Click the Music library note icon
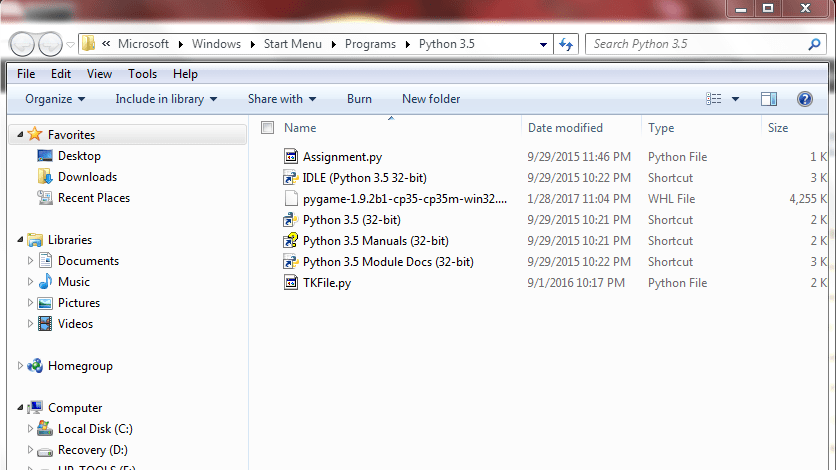 [45, 281]
